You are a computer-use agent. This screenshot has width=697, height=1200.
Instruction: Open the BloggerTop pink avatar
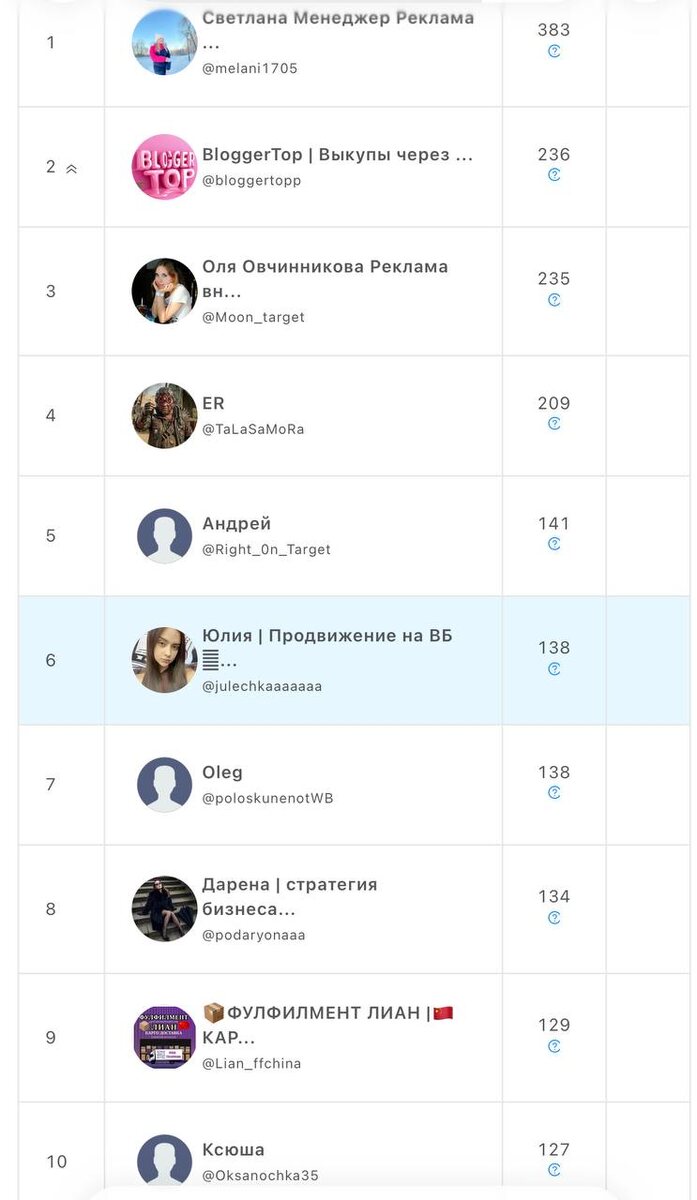click(164, 167)
